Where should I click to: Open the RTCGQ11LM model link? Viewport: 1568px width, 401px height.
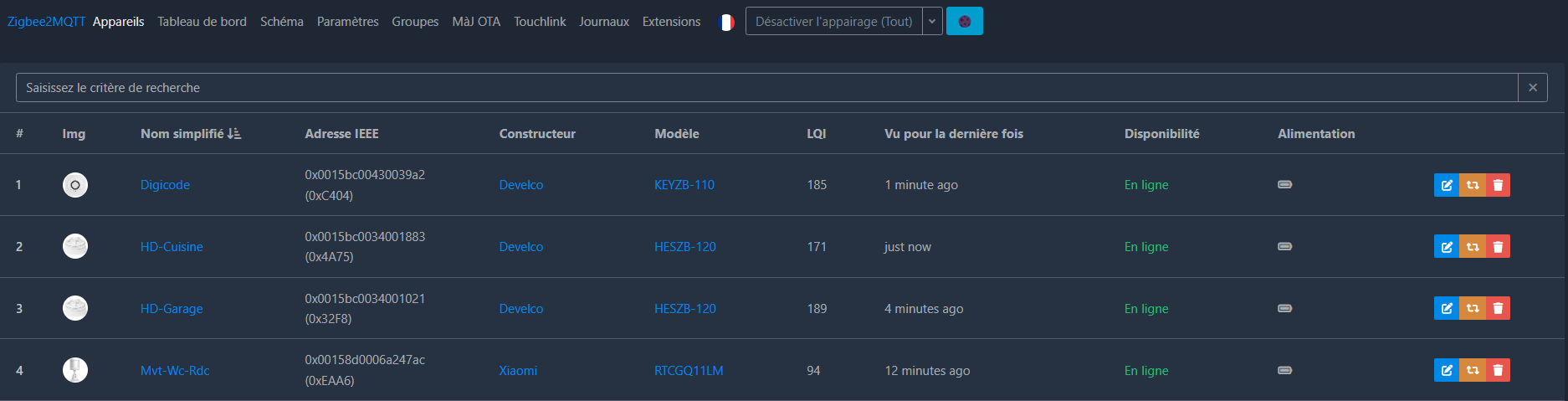[x=688, y=371]
